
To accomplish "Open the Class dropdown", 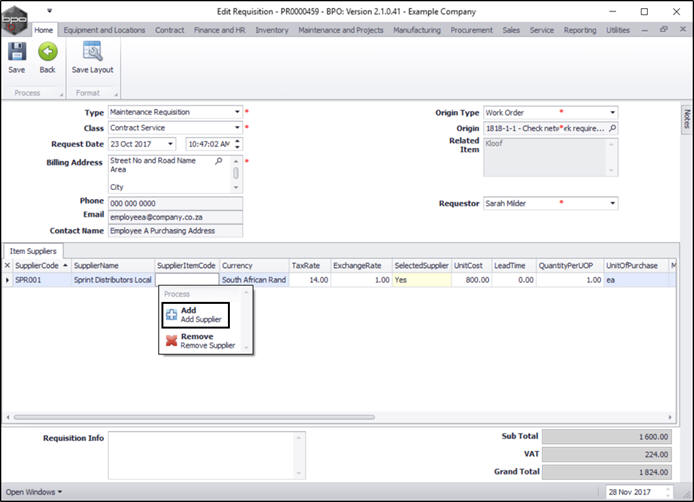I will pyautogui.click(x=237, y=127).
